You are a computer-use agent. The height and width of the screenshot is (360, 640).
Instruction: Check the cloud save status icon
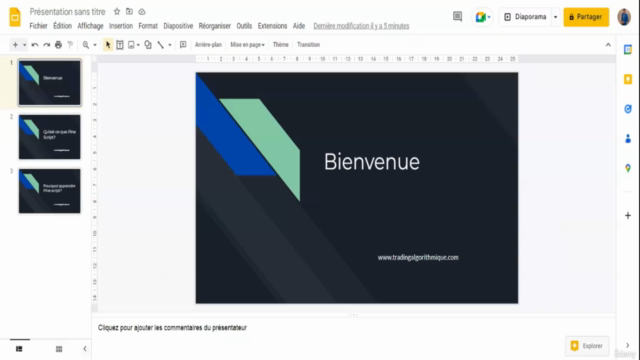pyautogui.click(x=142, y=11)
